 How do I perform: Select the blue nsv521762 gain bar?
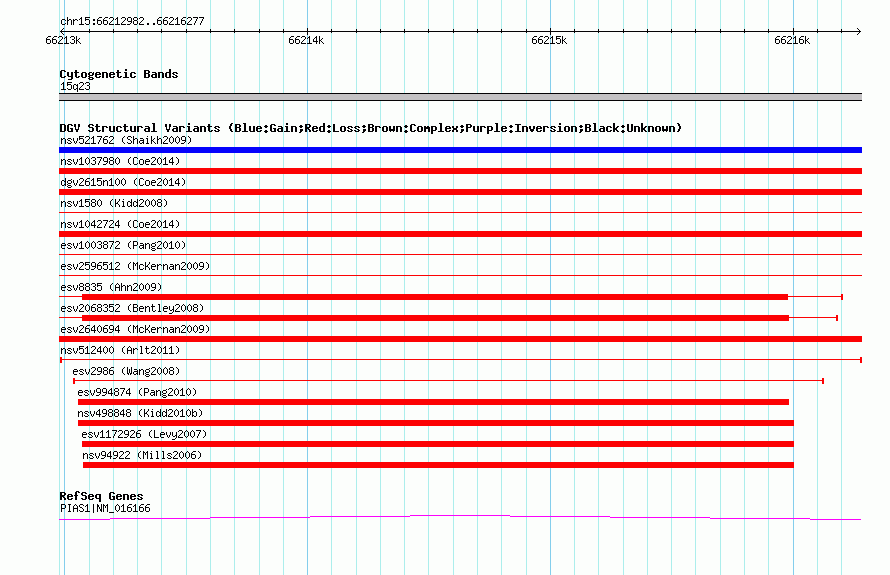(x=460, y=150)
